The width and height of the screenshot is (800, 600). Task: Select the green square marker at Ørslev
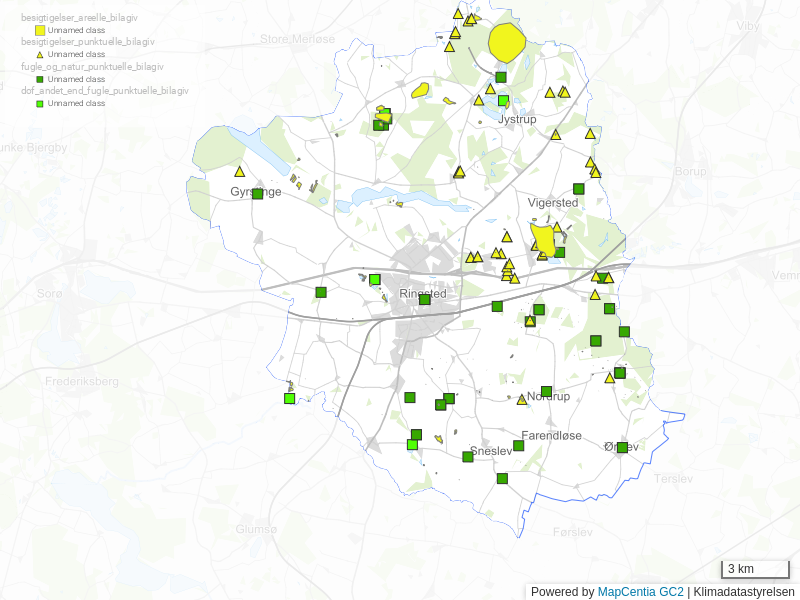[622, 447]
